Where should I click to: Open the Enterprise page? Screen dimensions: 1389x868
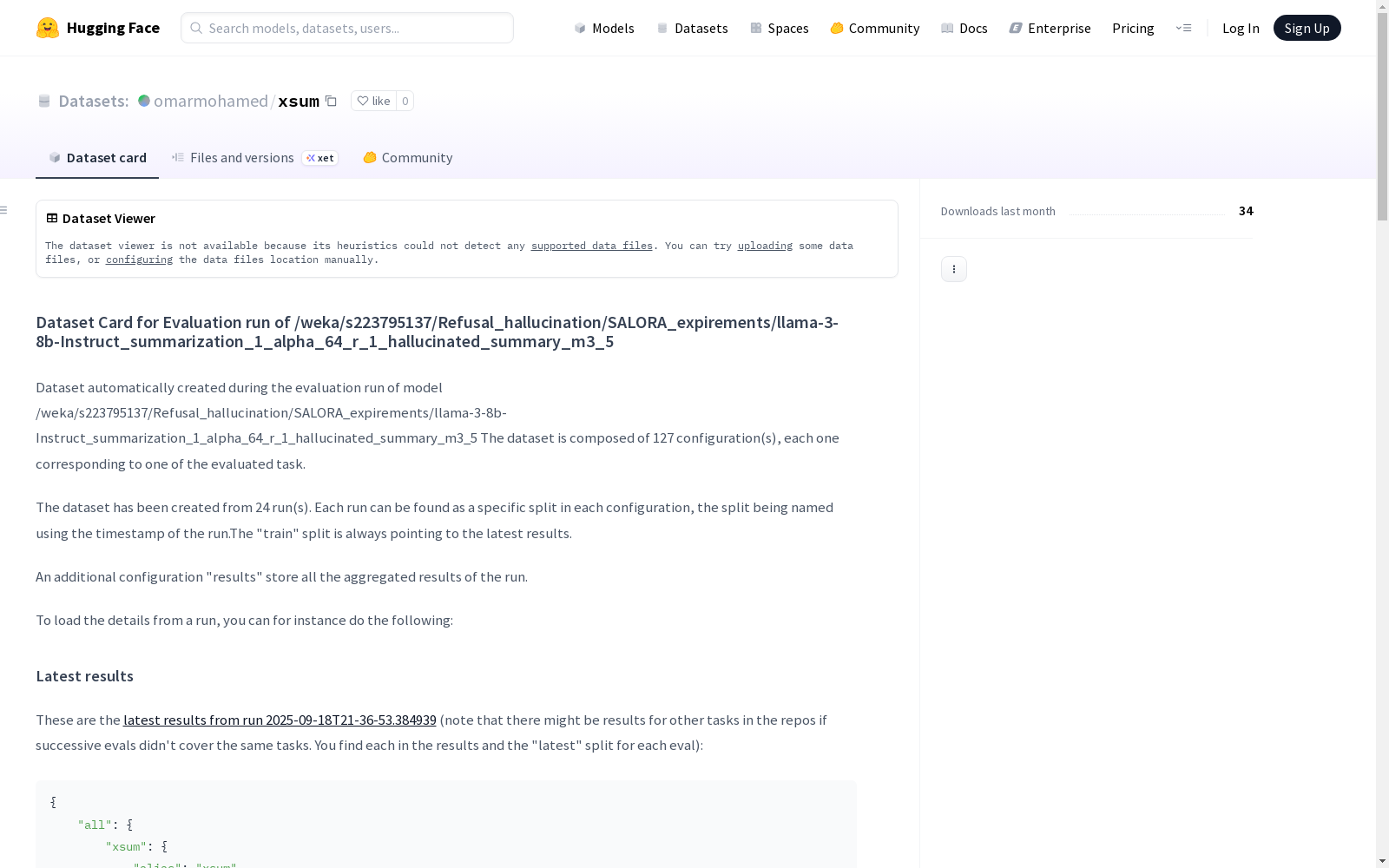(1050, 28)
